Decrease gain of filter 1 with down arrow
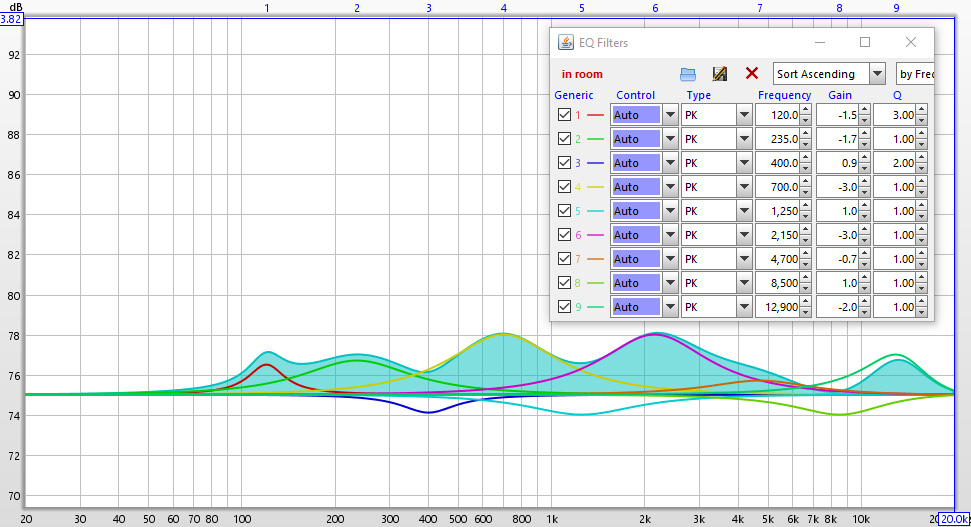Viewport: 971px width, 527px height. (x=864, y=120)
